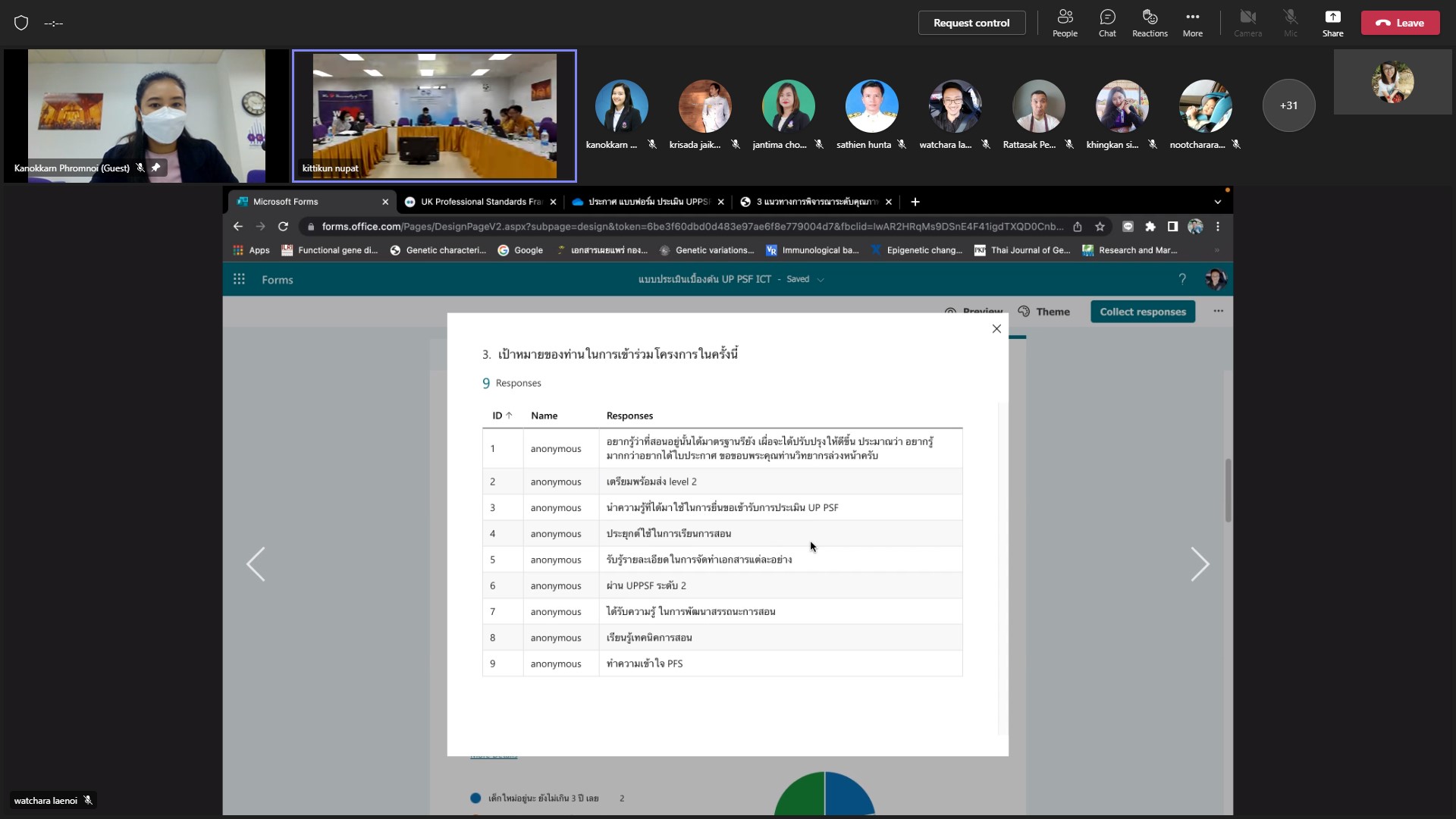Image resolution: width=1456 pixels, height=819 pixels.
Task: Open the meeting Chat
Action: point(1107,23)
